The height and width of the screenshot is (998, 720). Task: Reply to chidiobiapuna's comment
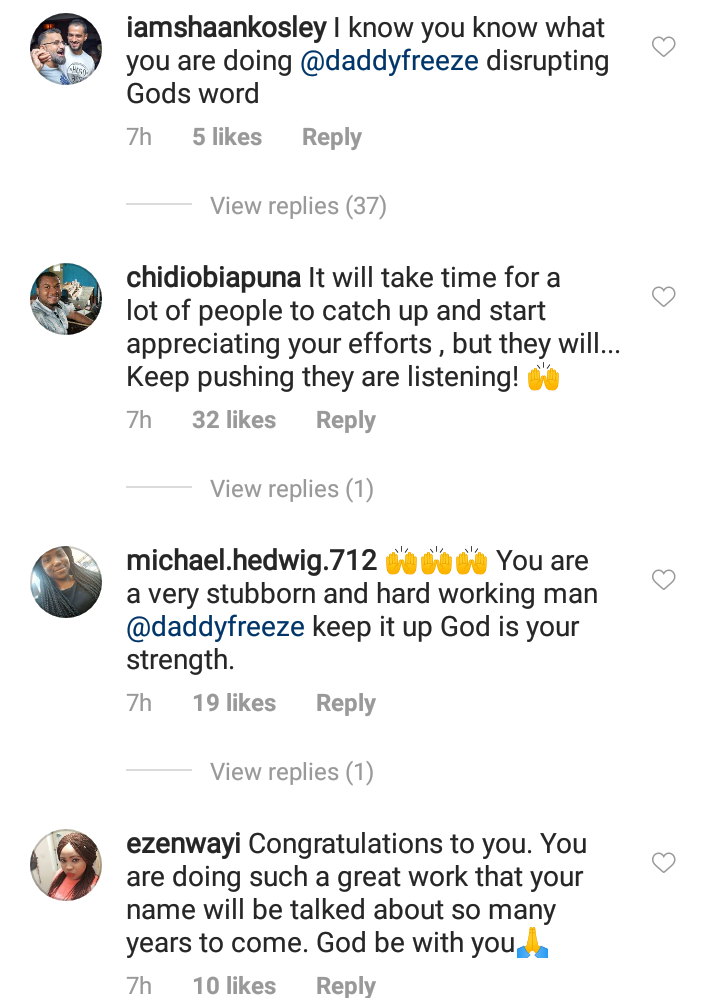[x=346, y=420]
